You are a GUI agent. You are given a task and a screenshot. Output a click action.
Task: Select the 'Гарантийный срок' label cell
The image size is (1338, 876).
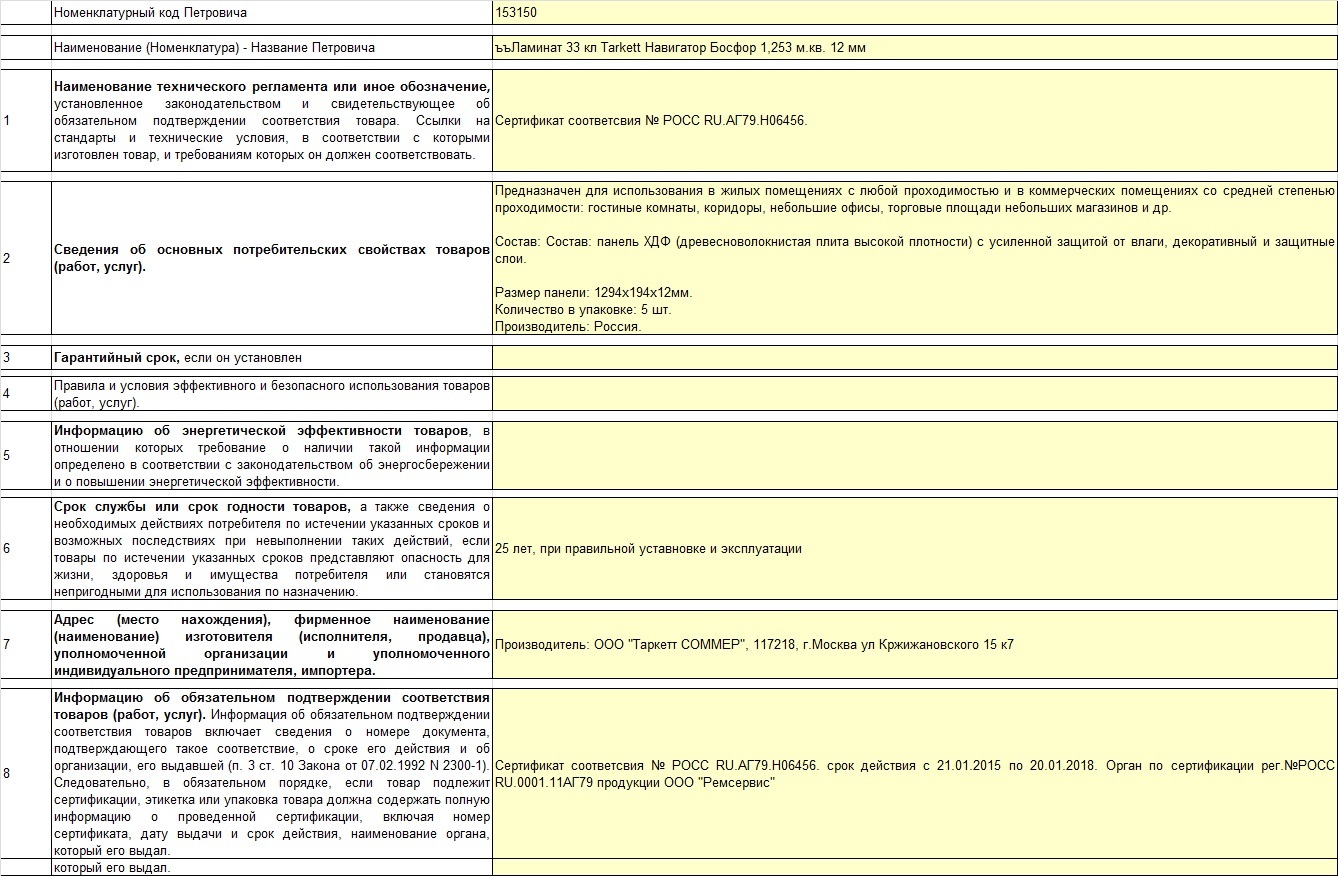[x=271, y=357]
